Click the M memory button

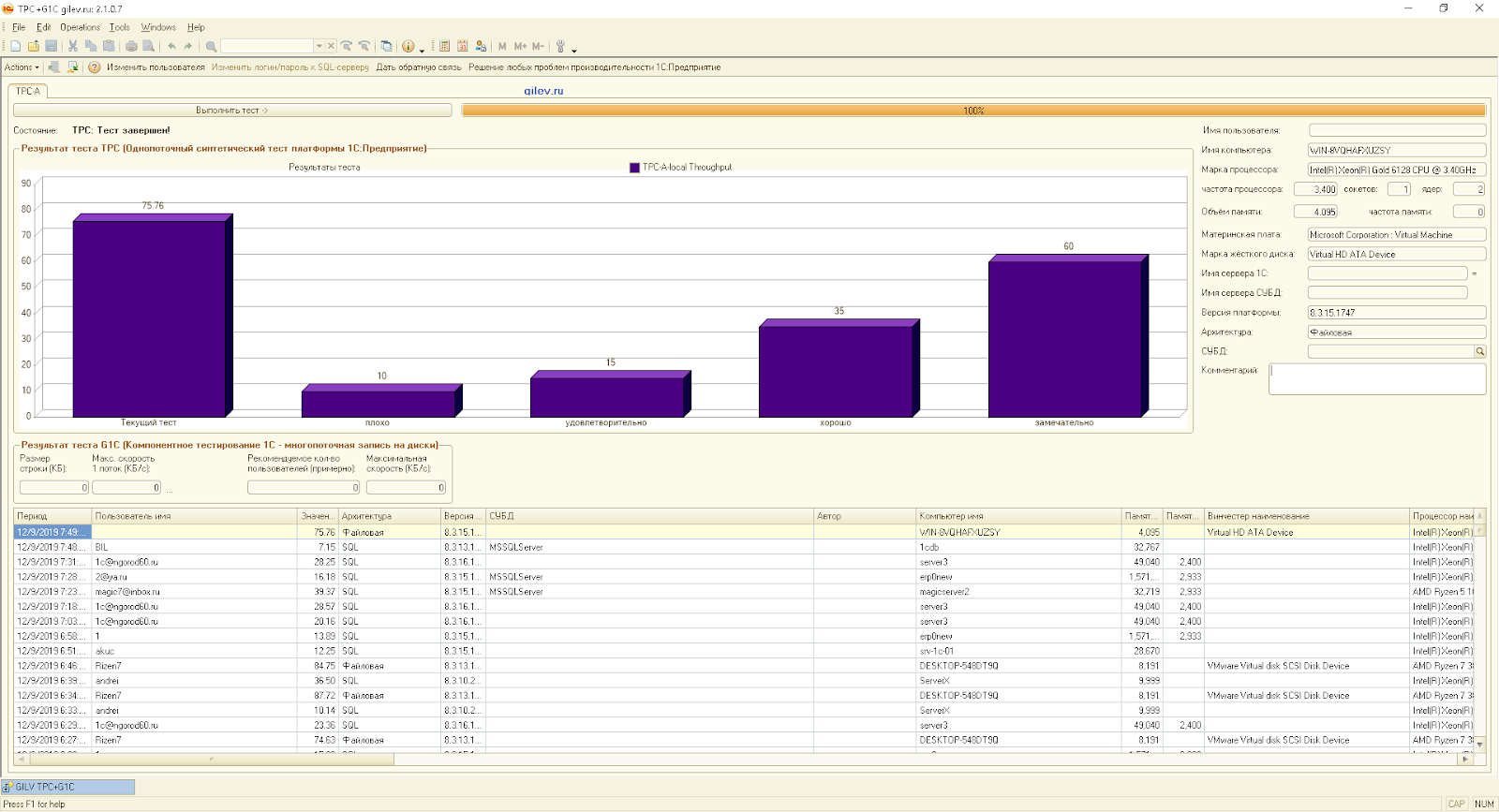(x=502, y=46)
